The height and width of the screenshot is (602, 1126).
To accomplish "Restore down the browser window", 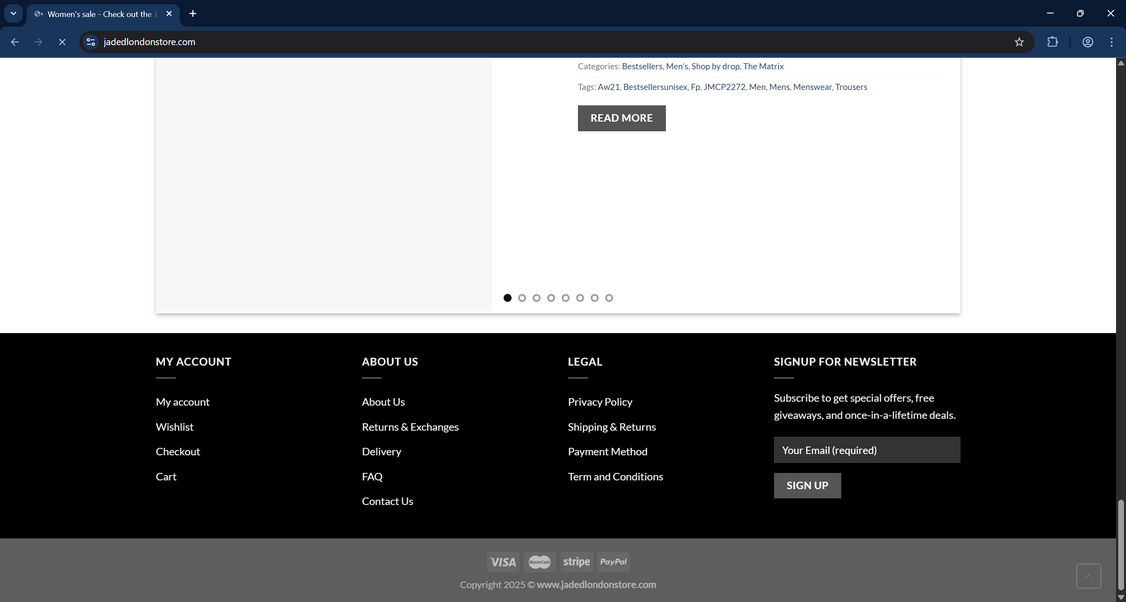I will [1080, 13].
